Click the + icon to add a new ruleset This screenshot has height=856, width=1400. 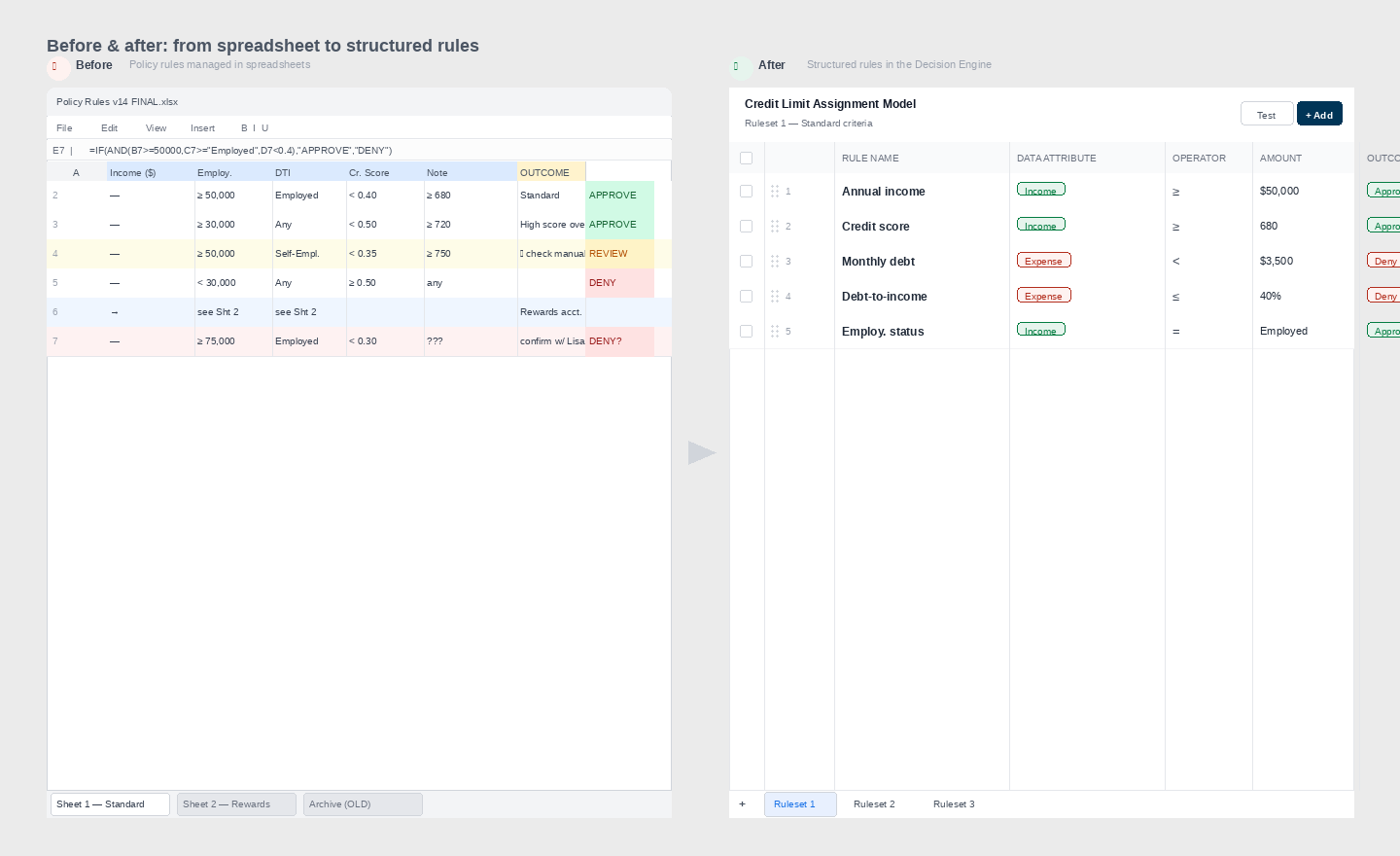743,803
